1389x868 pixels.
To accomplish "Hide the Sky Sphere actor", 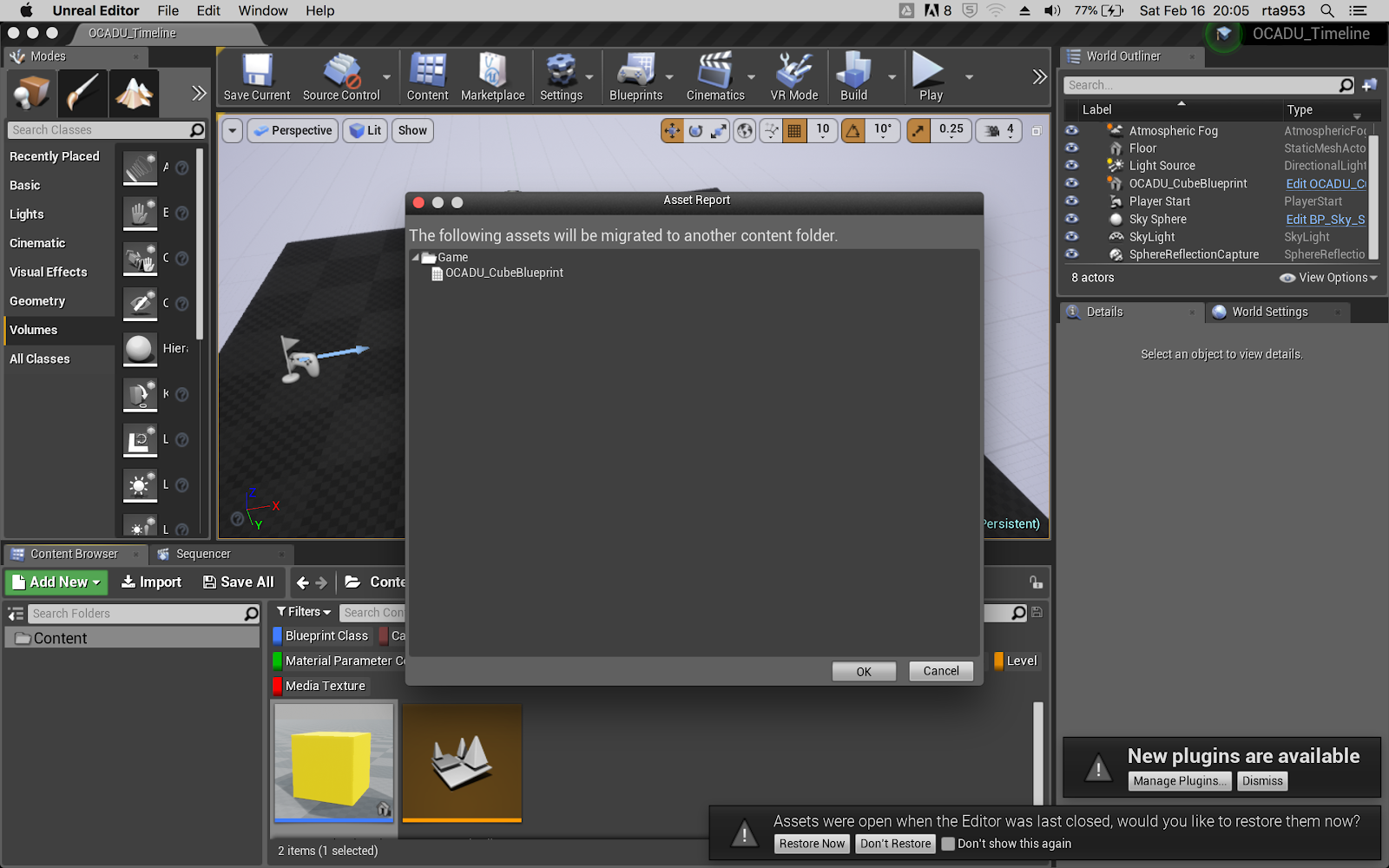I will click(1072, 219).
